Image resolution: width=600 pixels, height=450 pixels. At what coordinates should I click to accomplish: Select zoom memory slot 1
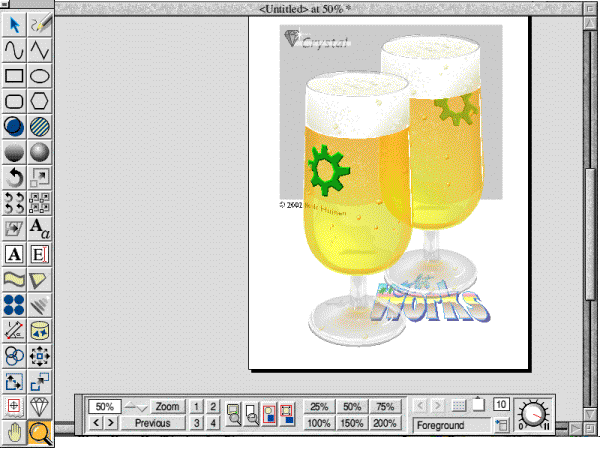click(x=197, y=407)
